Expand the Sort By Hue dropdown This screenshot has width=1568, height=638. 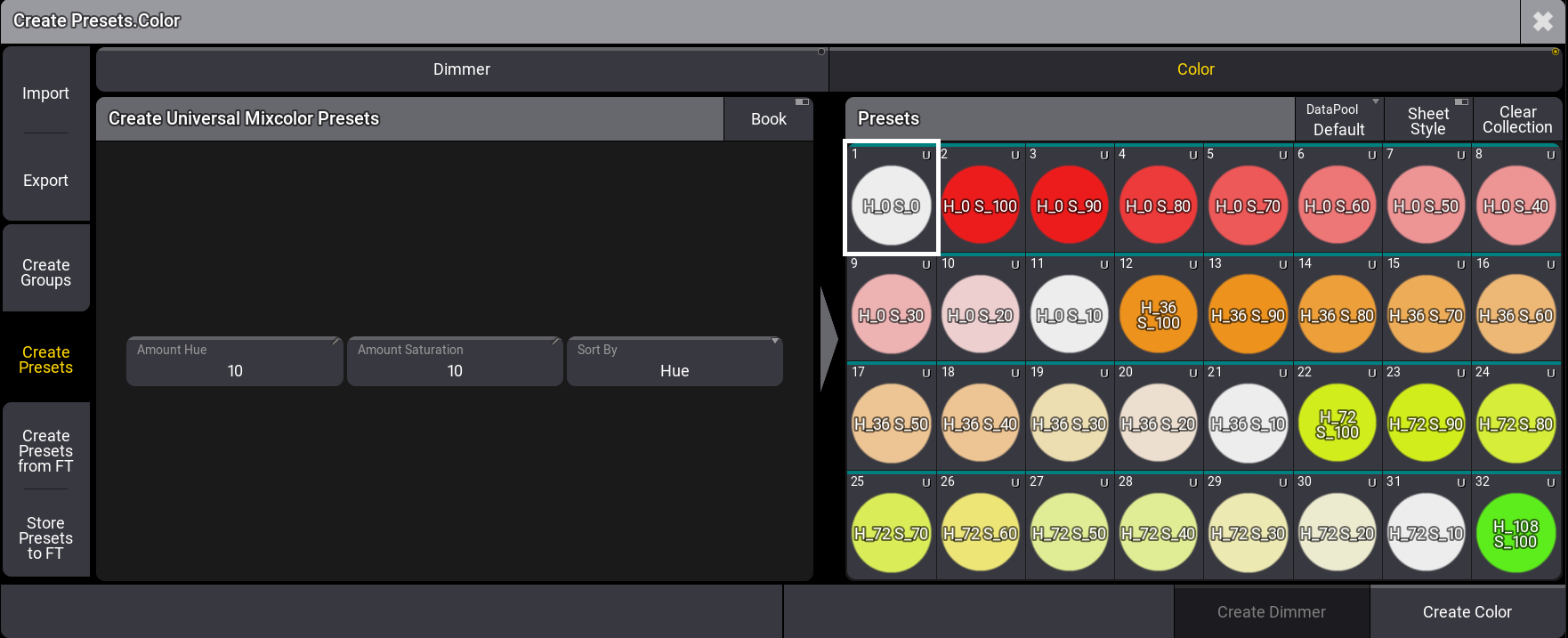675,361
